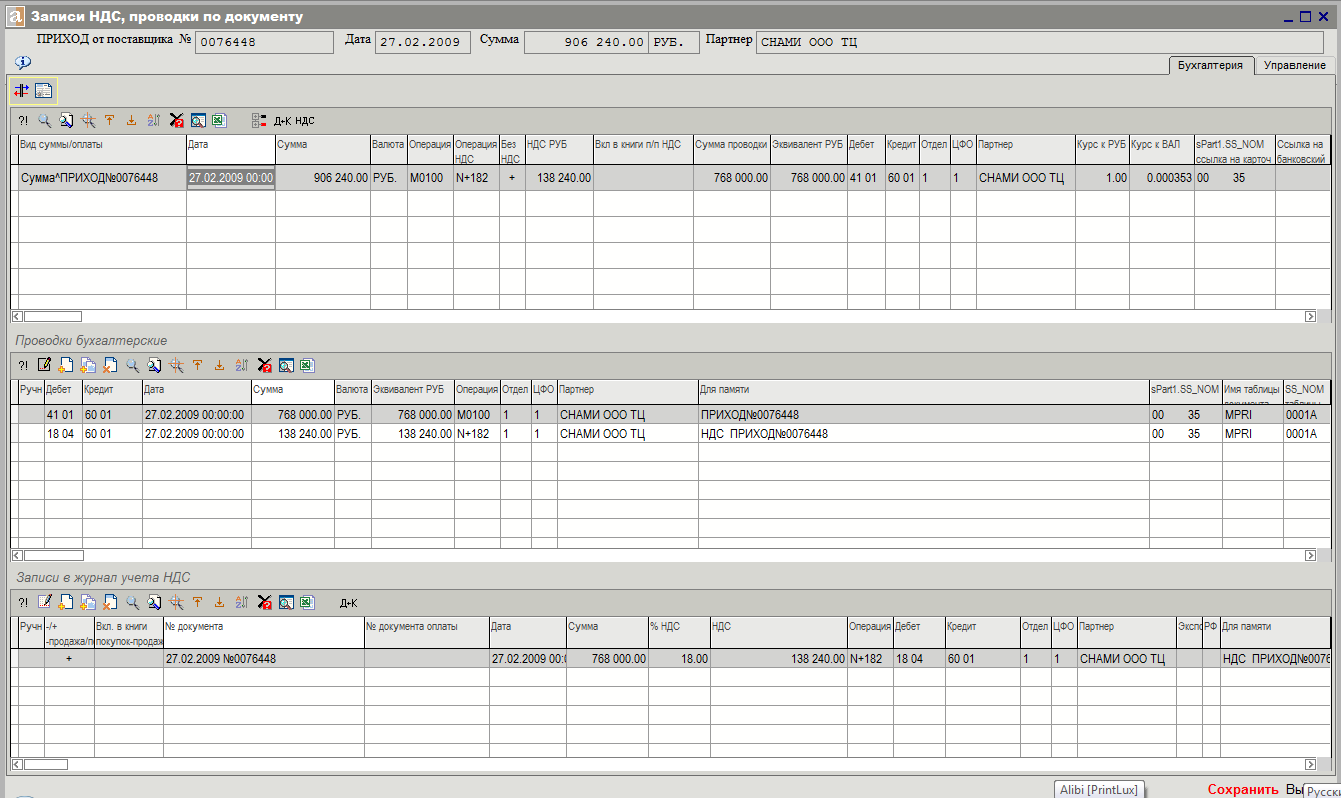Click Excel export icon in журнал НДС toolbar
The width and height of the screenshot is (1341, 798).
tap(307, 602)
